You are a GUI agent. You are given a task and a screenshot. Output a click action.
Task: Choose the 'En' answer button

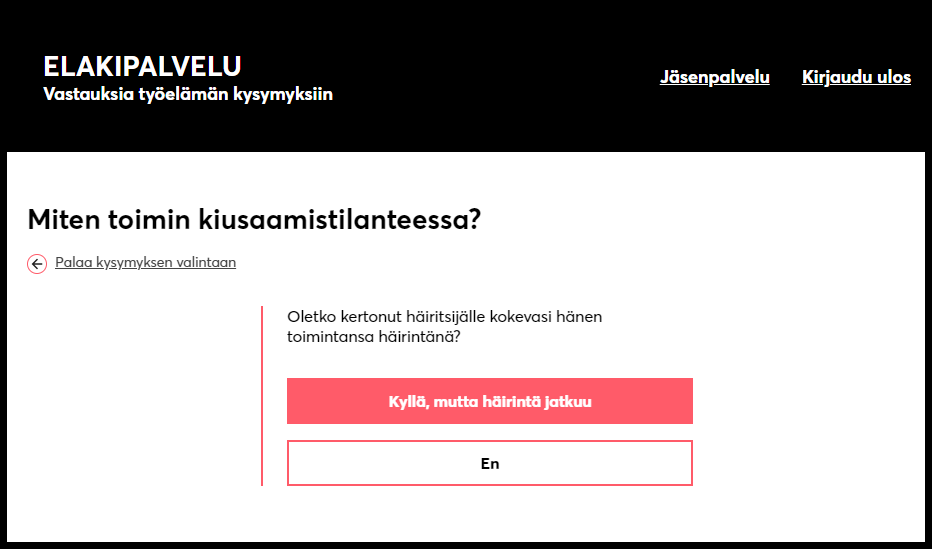[x=490, y=463]
